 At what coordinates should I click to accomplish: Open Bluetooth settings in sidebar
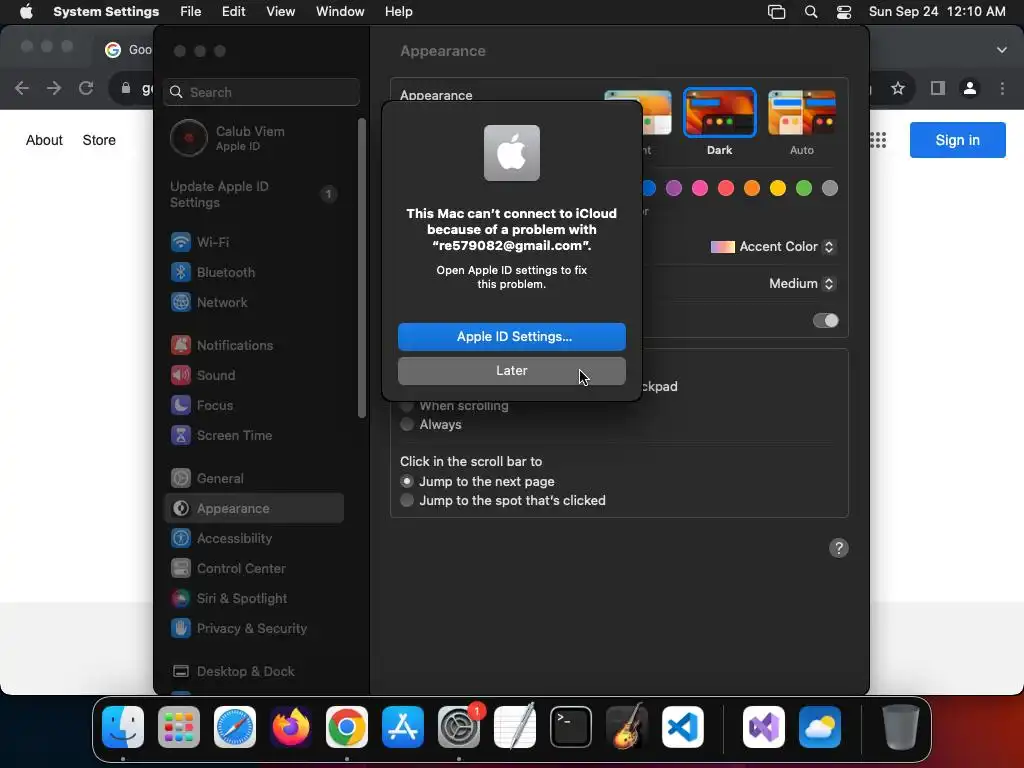(x=253, y=272)
